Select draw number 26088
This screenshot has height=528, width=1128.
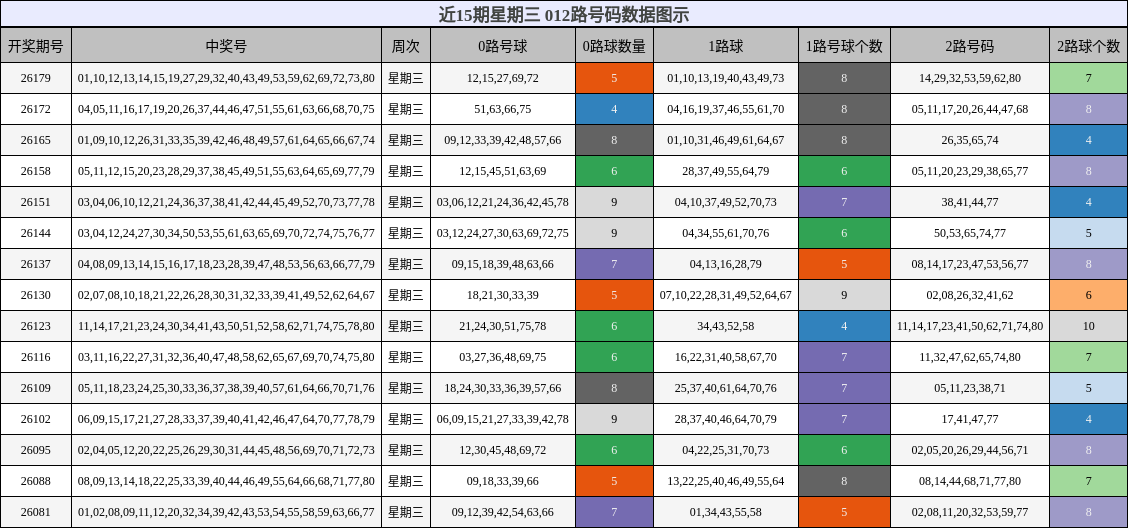click(x=36, y=481)
